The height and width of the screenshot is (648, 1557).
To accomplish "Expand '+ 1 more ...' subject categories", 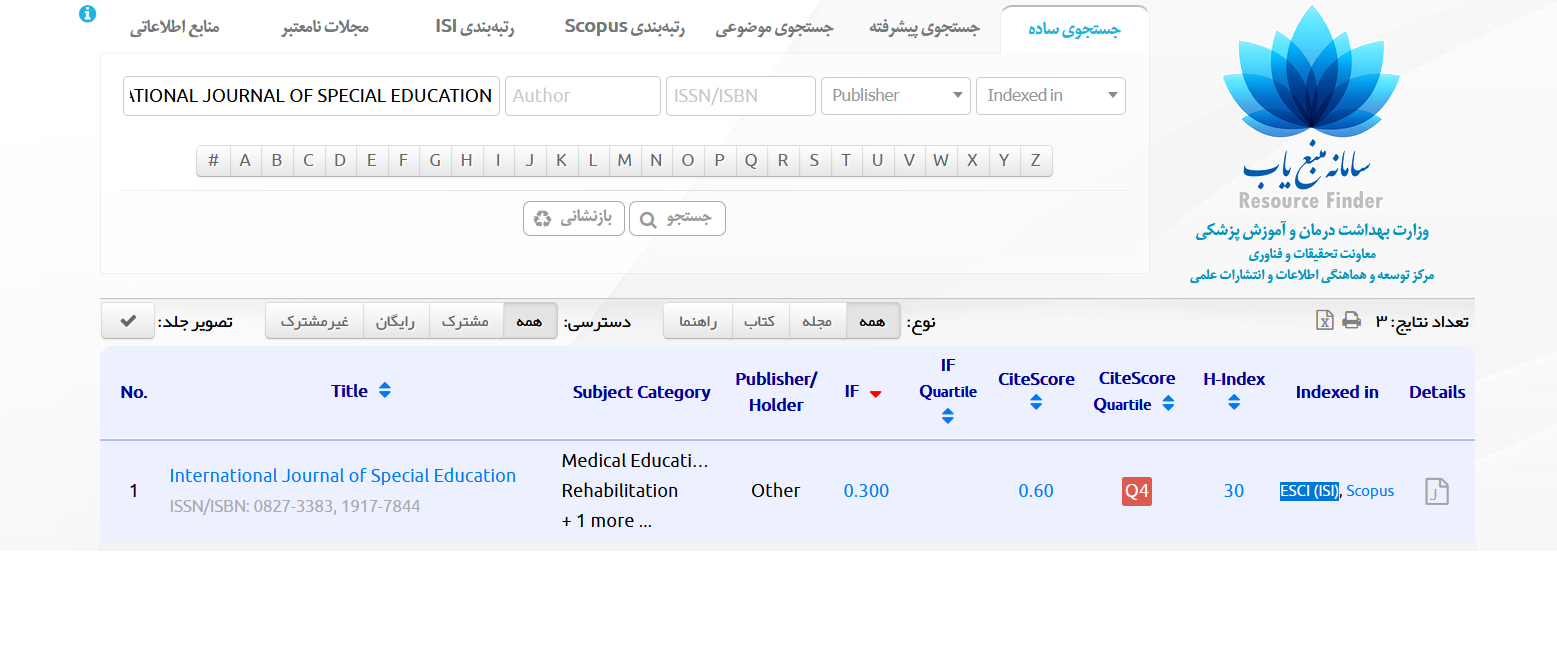I will [x=607, y=521].
